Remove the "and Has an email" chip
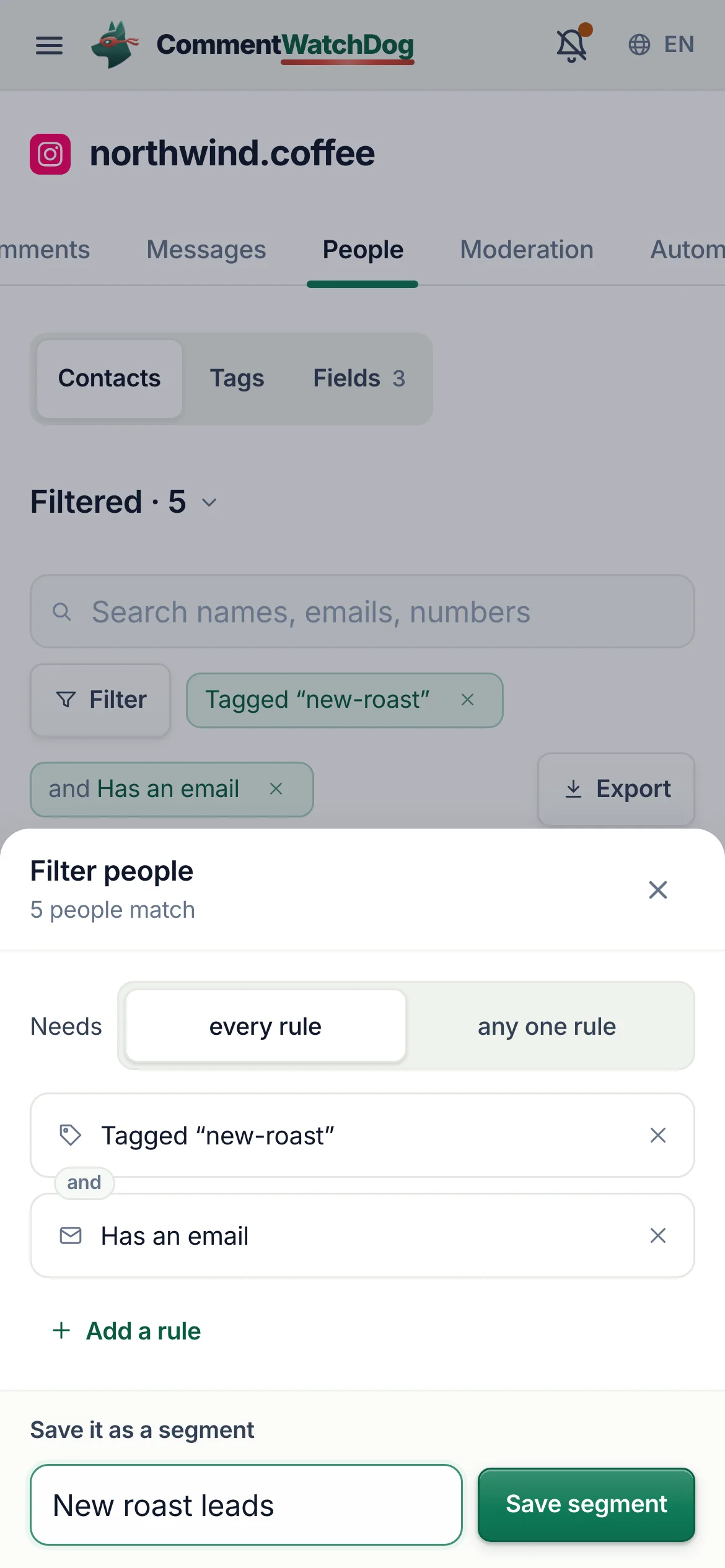The height and width of the screenshot is (1568, 725). coord(276,789)
